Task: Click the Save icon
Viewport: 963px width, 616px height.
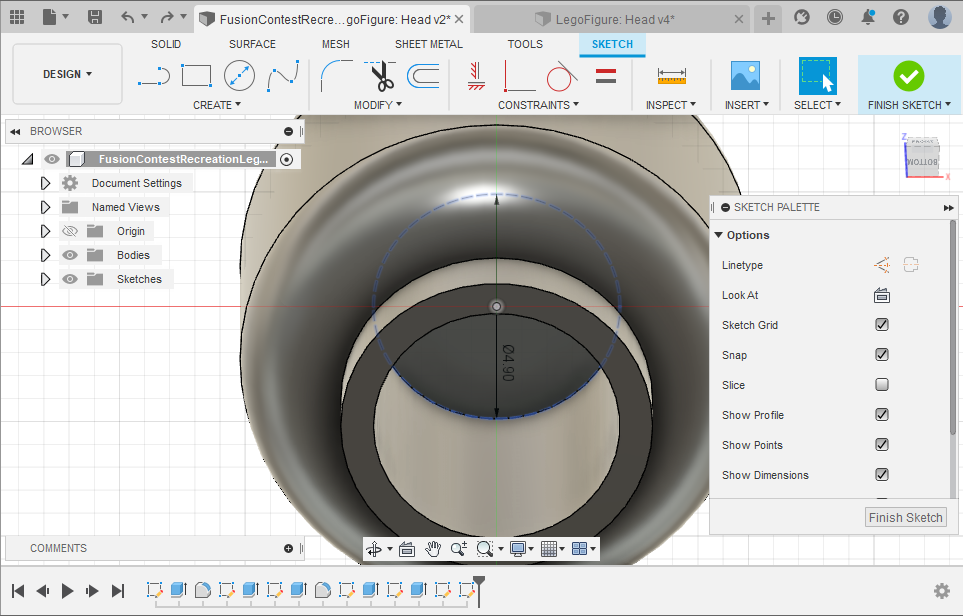Action: click(95, 17)
